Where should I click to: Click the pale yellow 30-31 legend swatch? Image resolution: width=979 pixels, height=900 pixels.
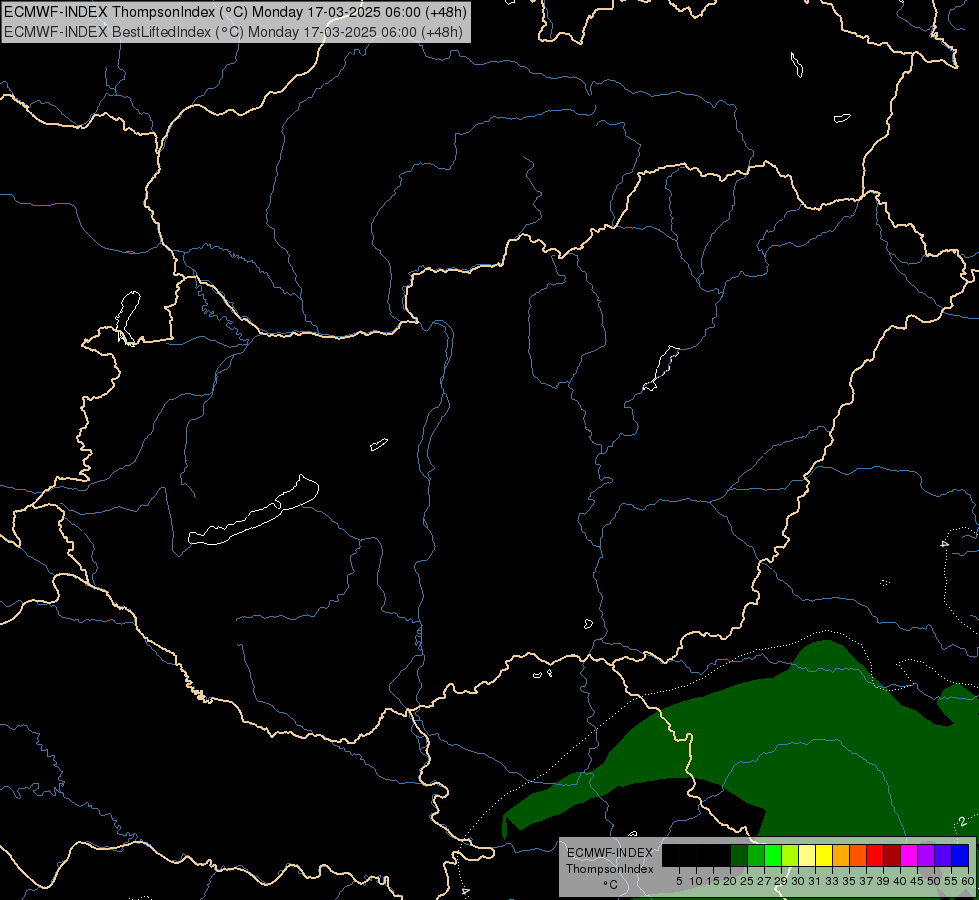[x=807, y=855]
